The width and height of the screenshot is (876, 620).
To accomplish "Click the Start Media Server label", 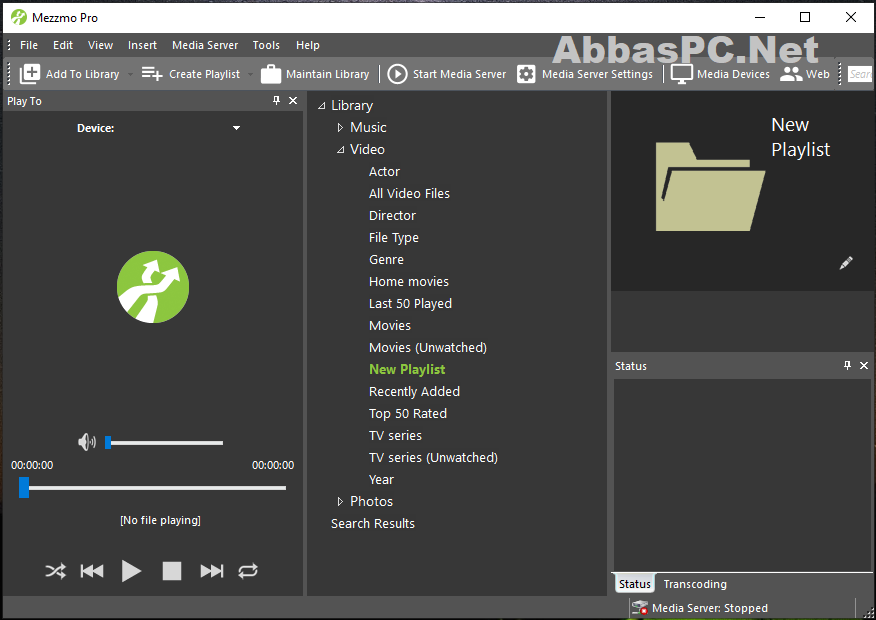I will 459,74.
